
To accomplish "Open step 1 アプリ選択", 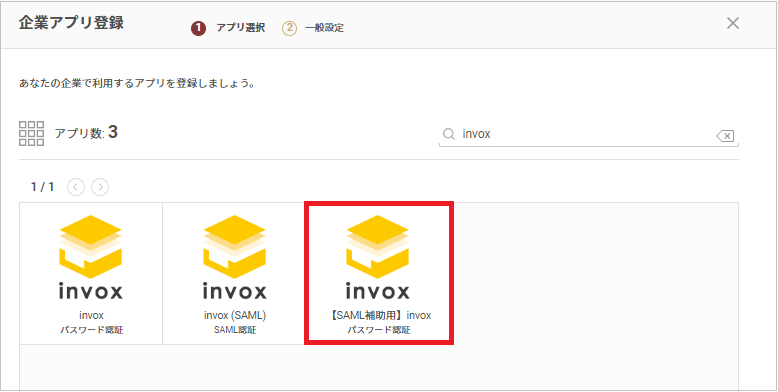I will pyautogui.click(x=228, y=28).
